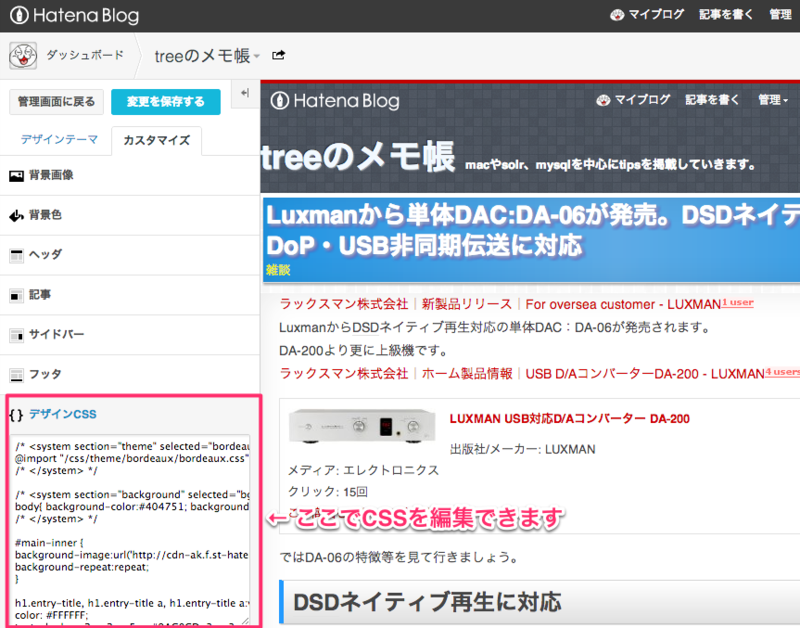Click マイブログ in the preview header
This screenshot has height=628, width=800.
[x=633, y=100]
